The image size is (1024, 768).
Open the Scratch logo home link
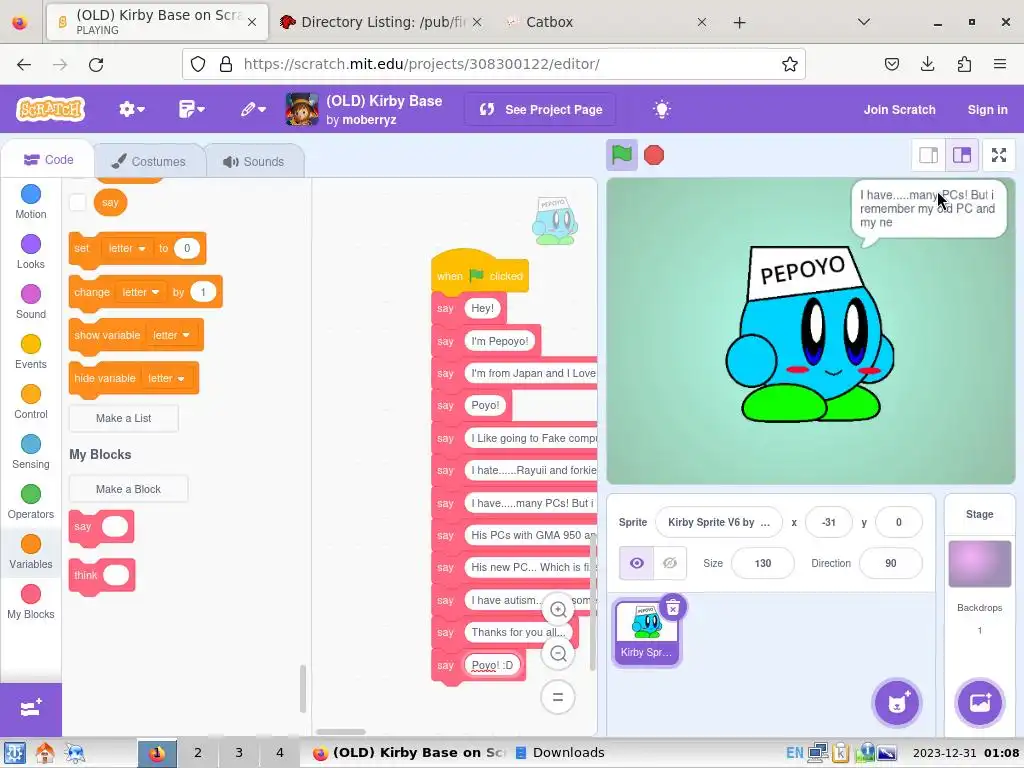(51, 109)
